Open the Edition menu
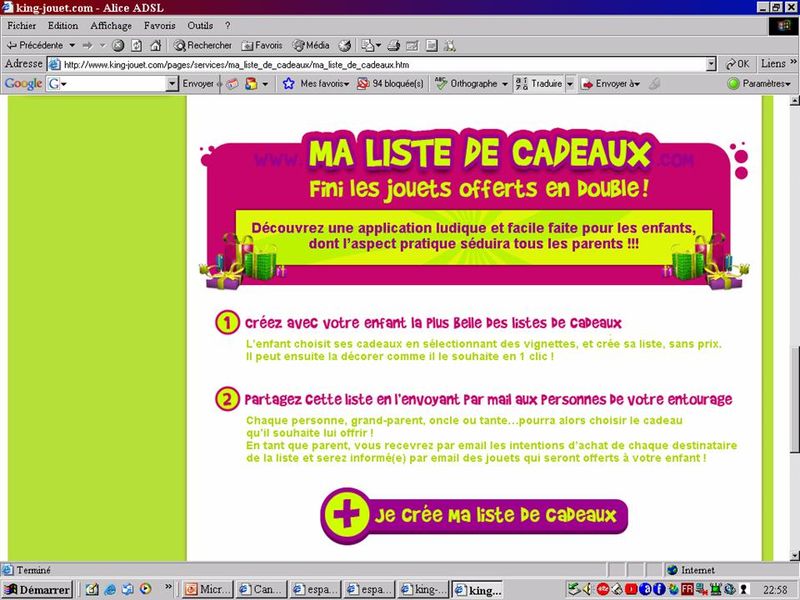The height and width of the screenshot is (600, 800). tap(63, 26)
